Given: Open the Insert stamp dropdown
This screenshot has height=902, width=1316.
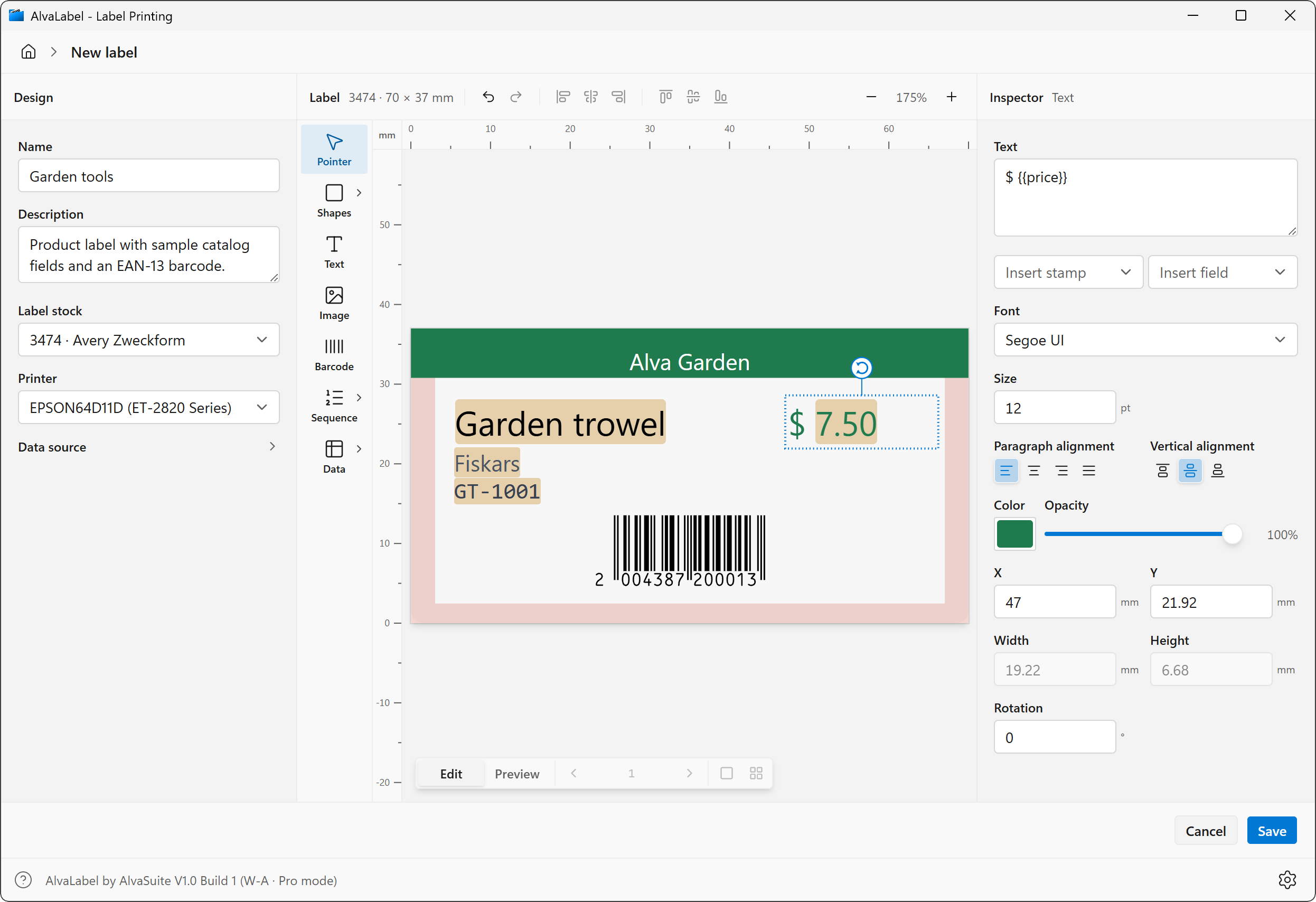Looking at the screenshot, I should 1068,273.
